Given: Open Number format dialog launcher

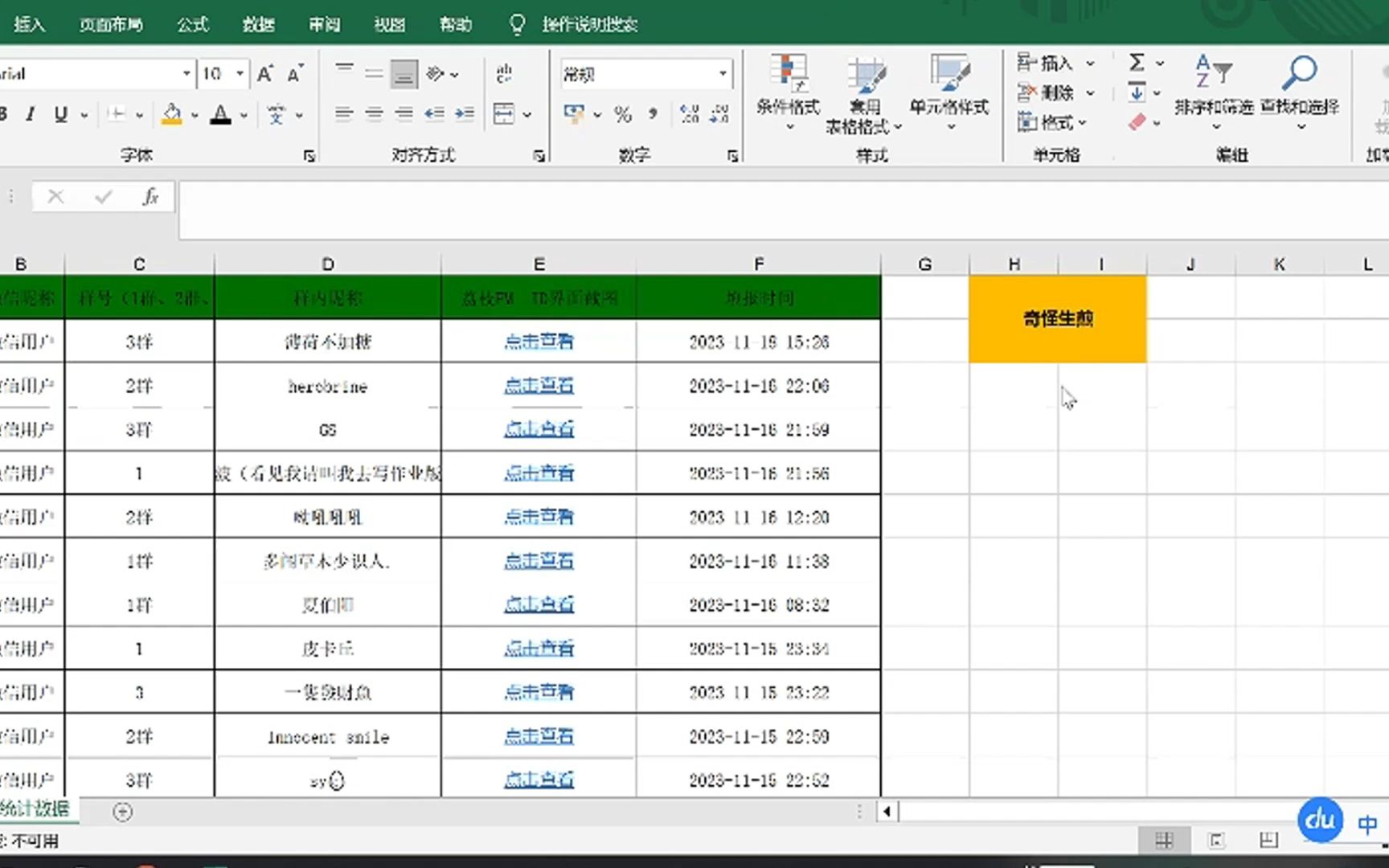Looking at the screenshot, I should tap(733, 156).
